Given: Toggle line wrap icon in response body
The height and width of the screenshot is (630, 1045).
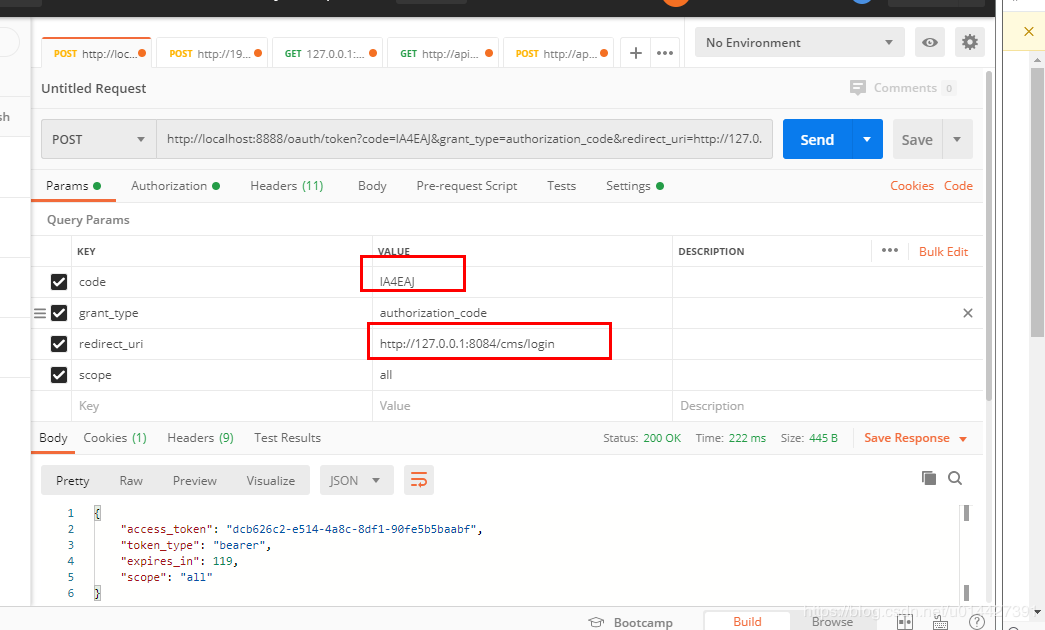Looking at the screenshot, I should 419,480.
